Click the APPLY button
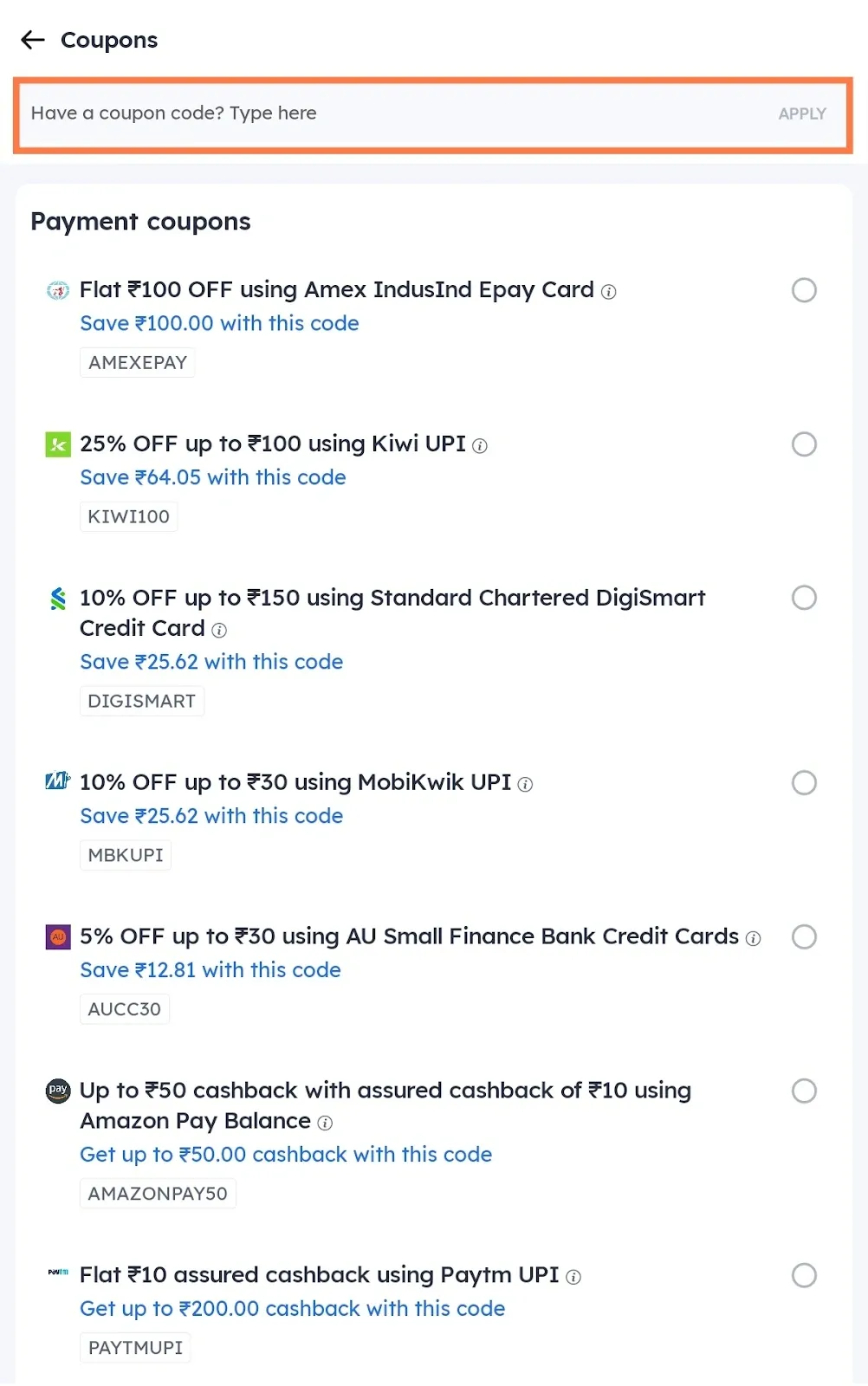 point(802,113)
